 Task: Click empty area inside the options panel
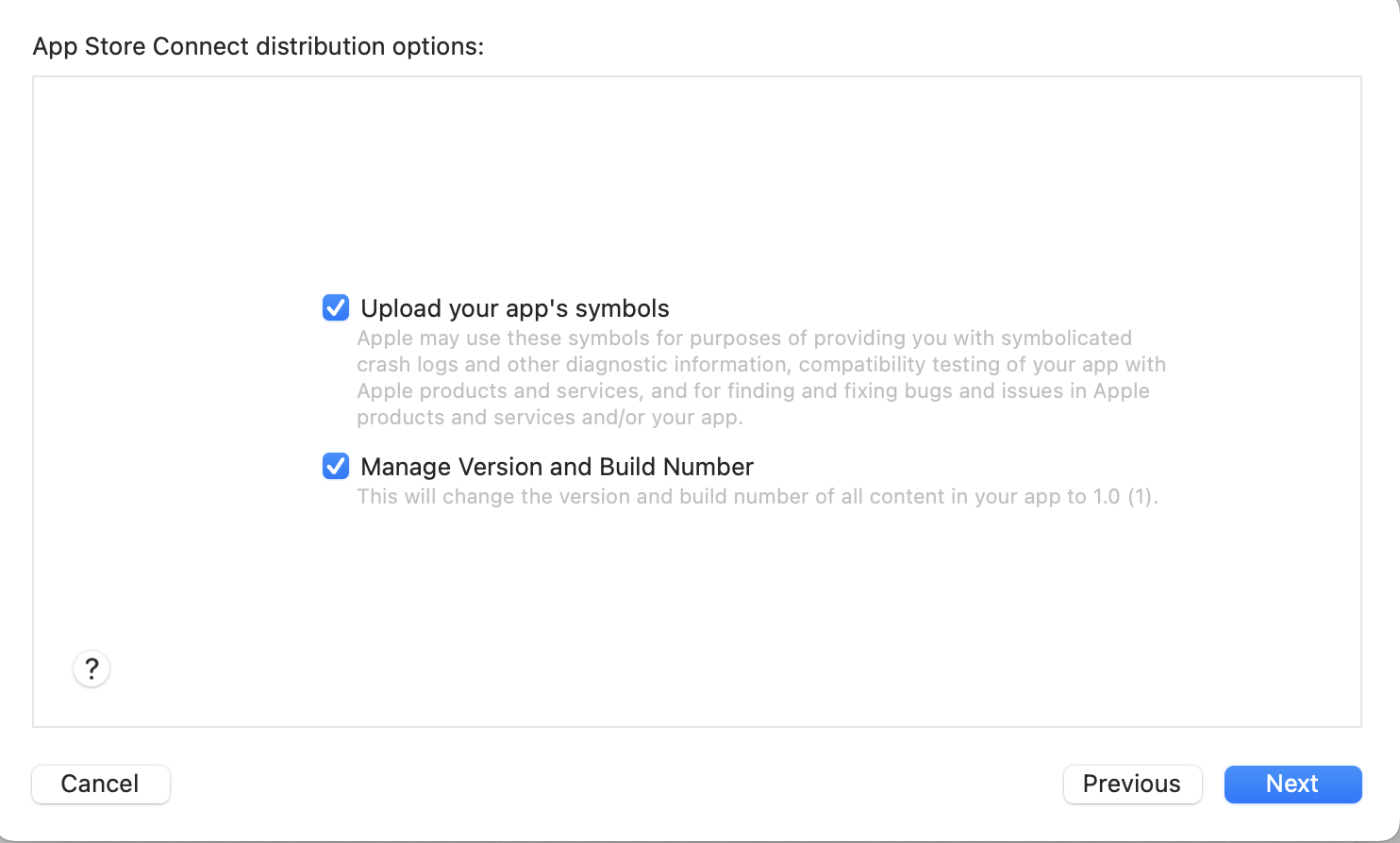point(698,179)
